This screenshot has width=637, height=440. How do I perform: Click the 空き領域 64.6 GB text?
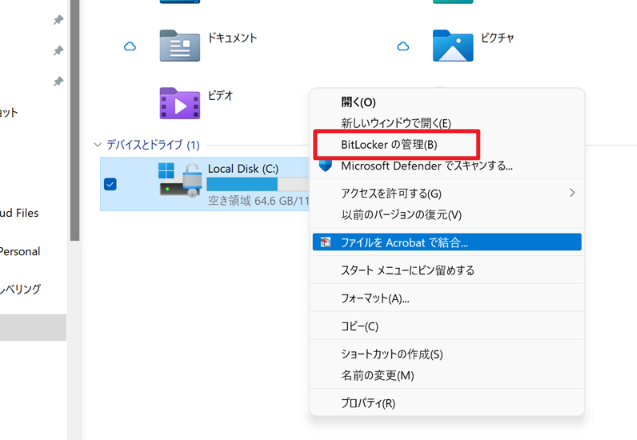258,201
